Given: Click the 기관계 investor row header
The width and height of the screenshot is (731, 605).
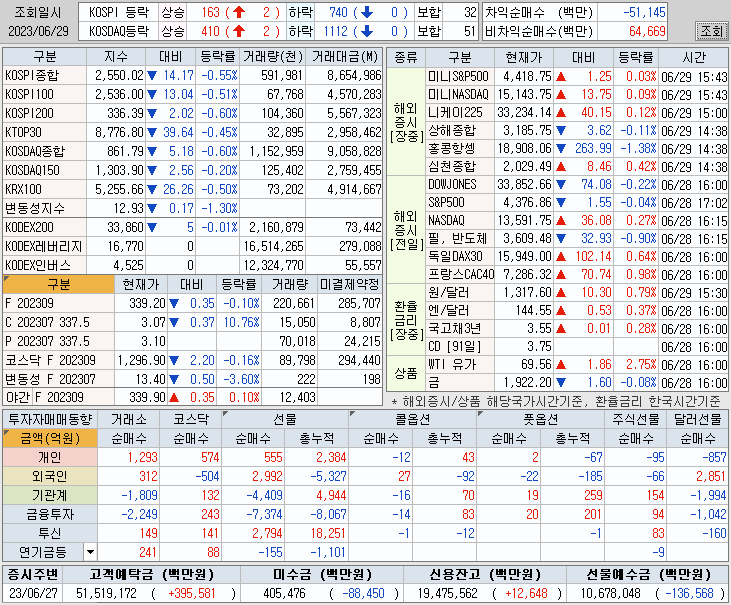Looking at the screenshot, I should click(50, 495).
